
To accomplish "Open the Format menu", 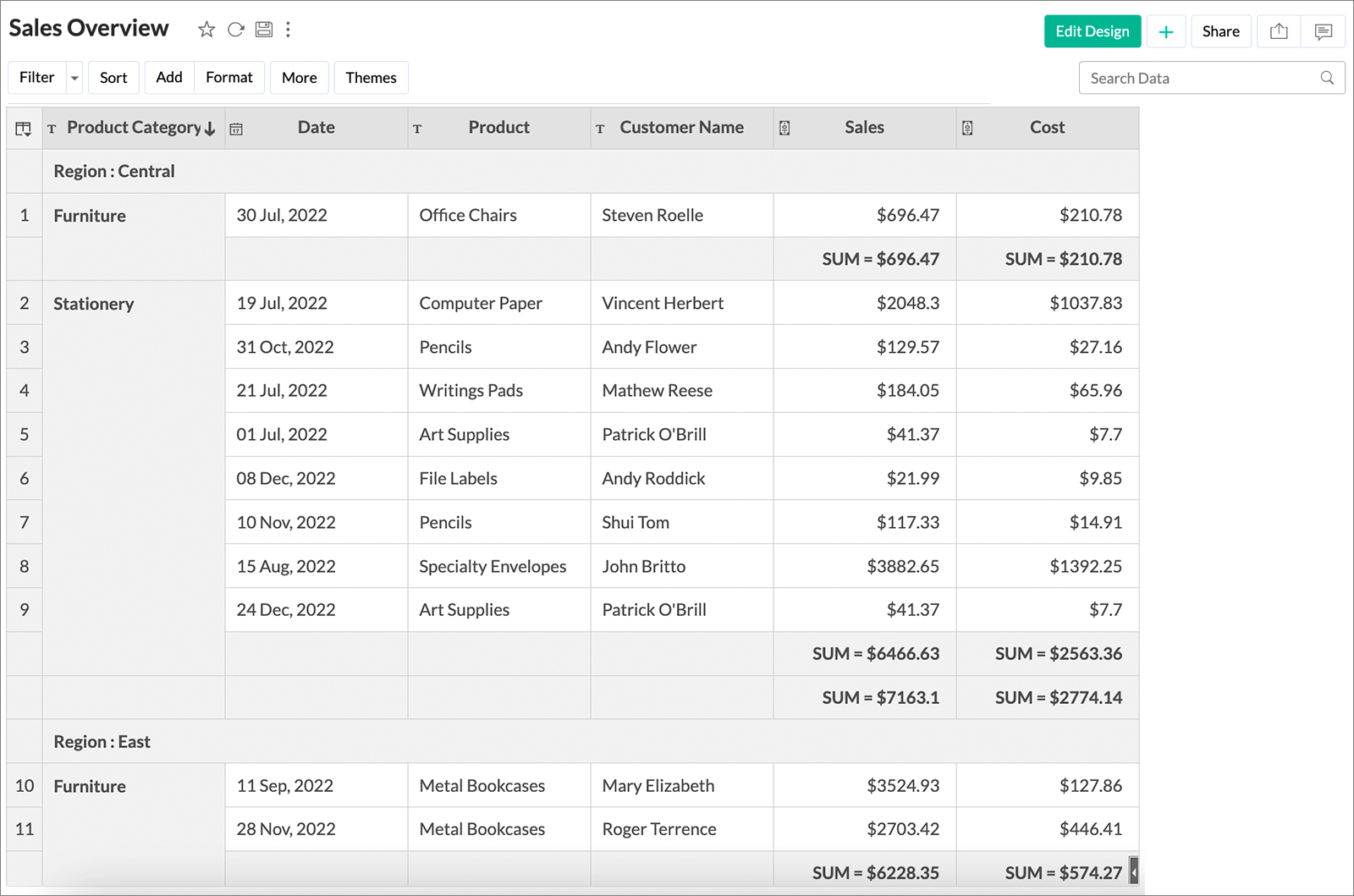I will tap(229, 78).
